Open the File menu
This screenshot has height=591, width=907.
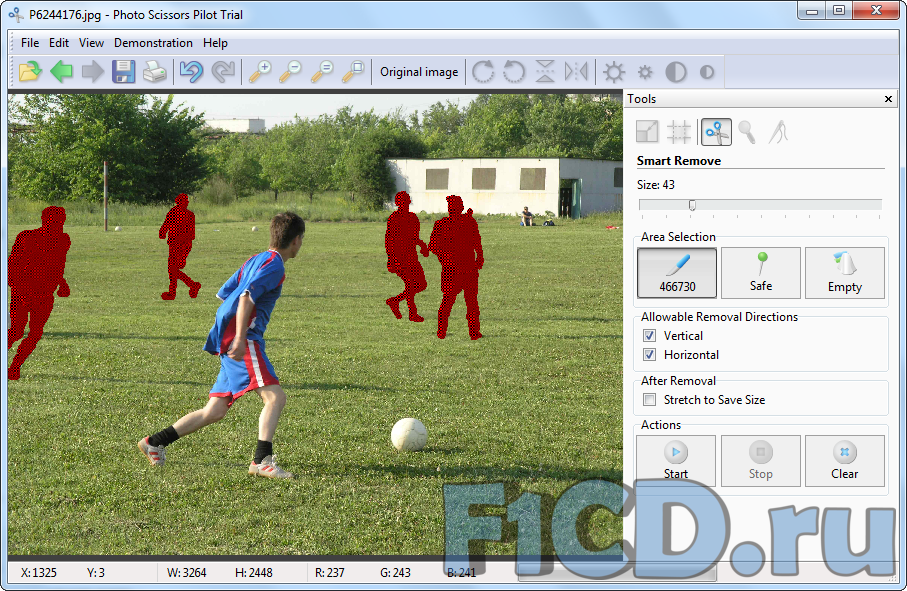(x=30, y=43)
